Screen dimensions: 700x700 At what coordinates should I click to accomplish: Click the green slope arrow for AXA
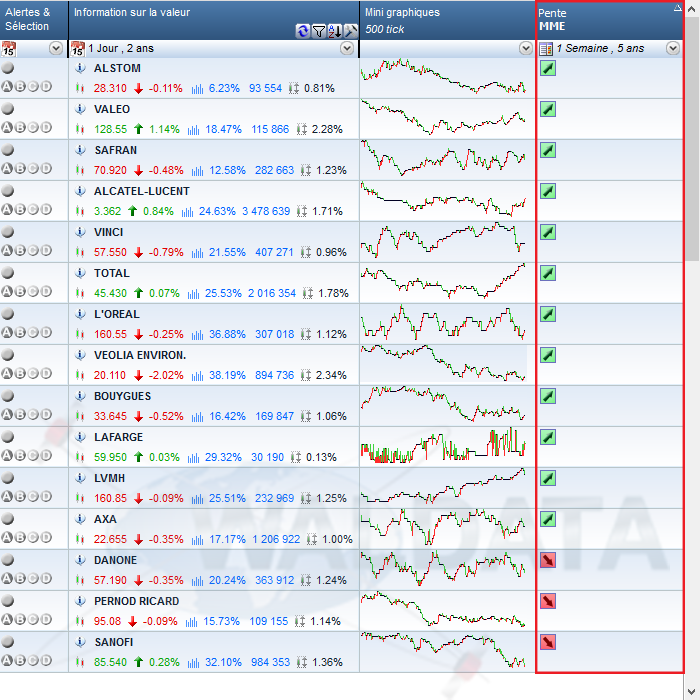pos(548,519)
